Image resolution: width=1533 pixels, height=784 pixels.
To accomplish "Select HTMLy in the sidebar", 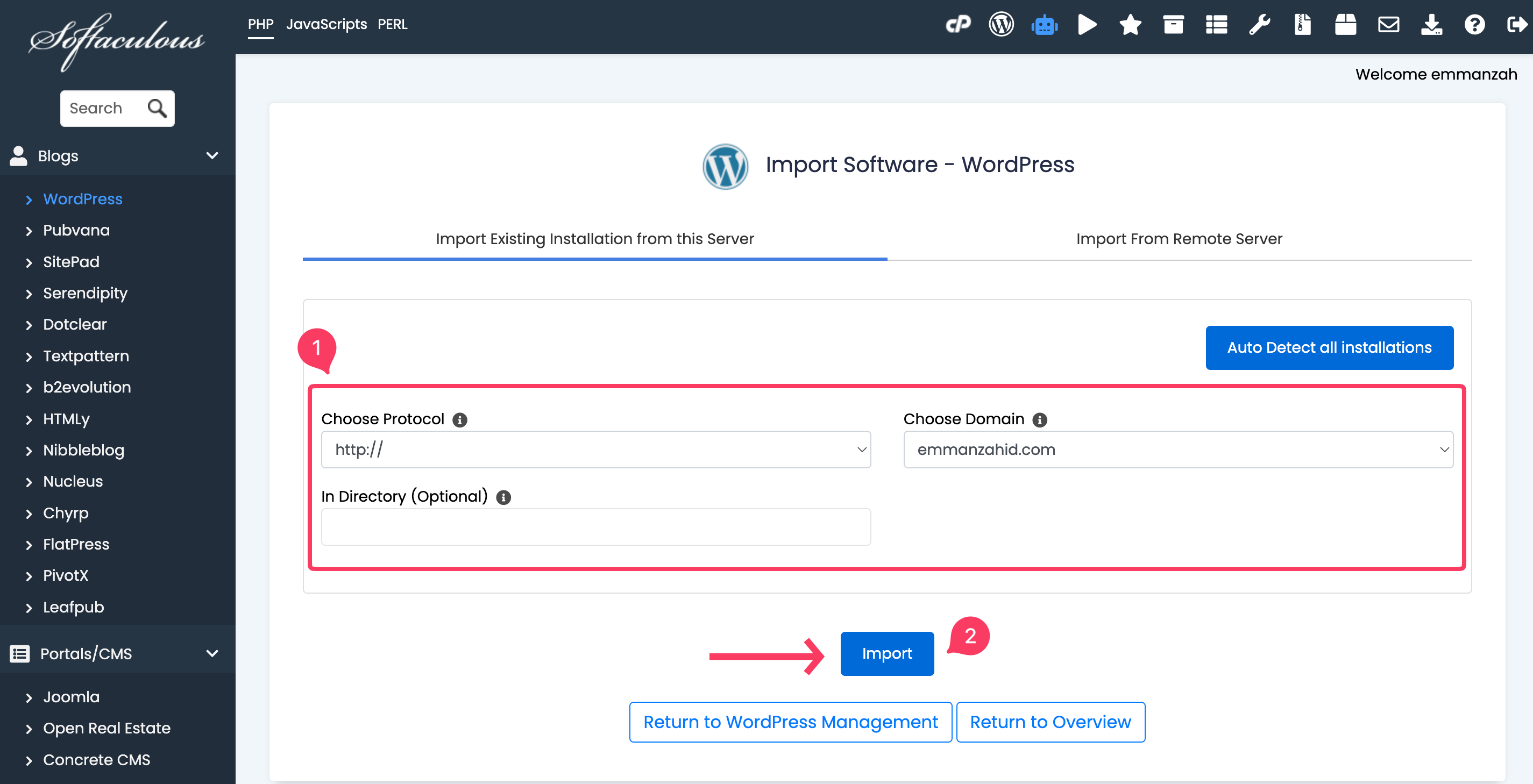I will [x=66, y=419].
